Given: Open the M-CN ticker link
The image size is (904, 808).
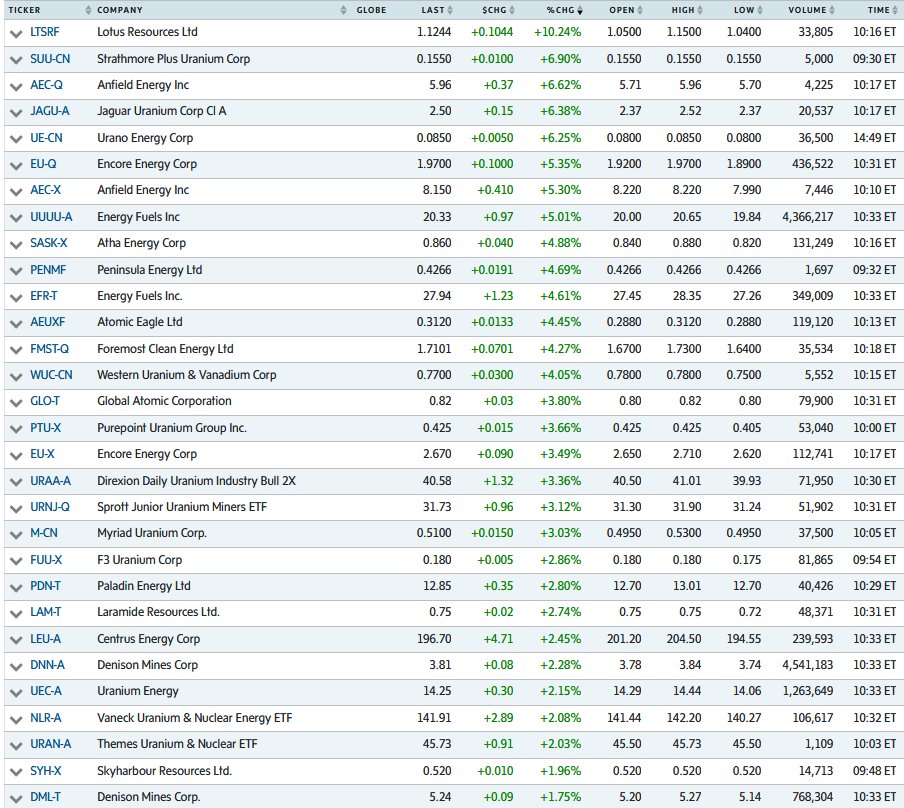Looking at the screenshot, I should point(44,533).
